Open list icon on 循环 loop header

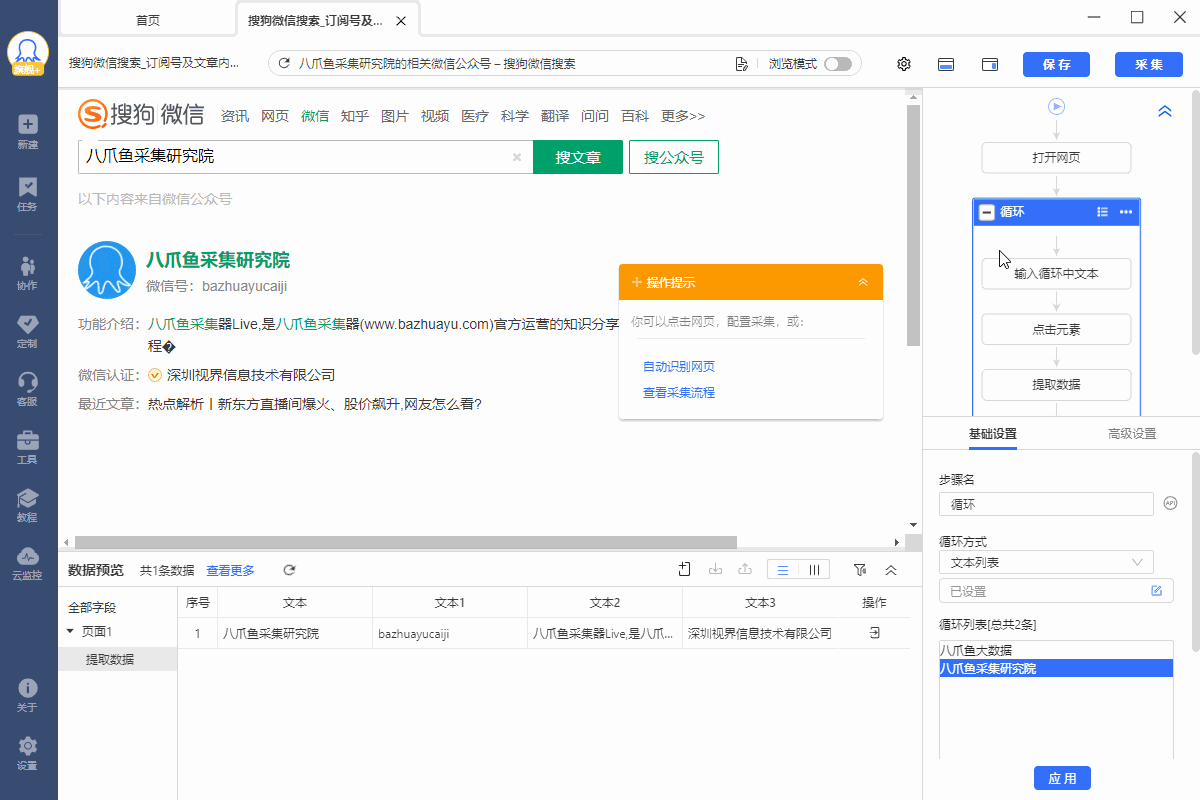click(1102, 212)
